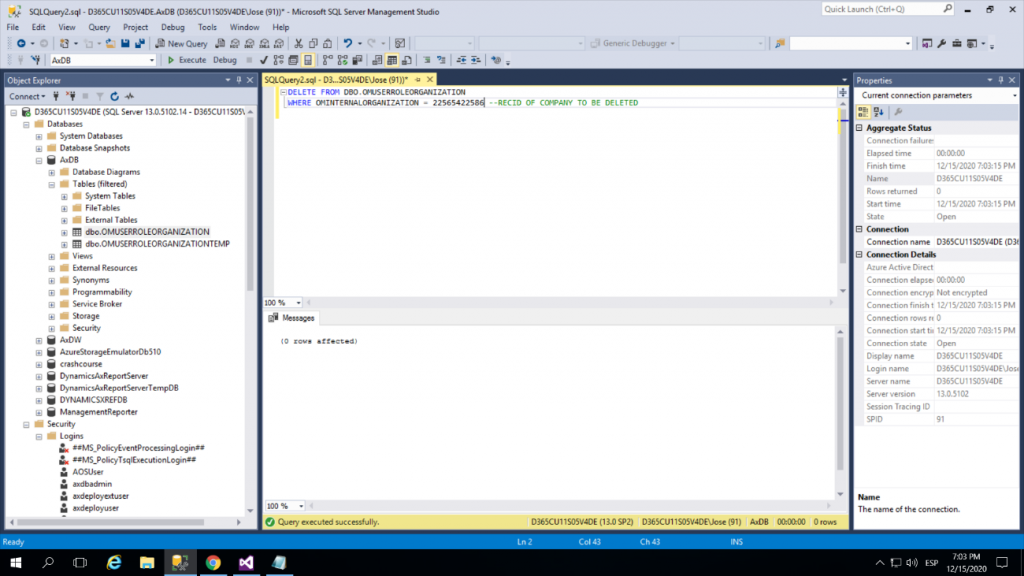1024x576 pixels.
Task: Select the AOSUser login
Action: point(88,472)
